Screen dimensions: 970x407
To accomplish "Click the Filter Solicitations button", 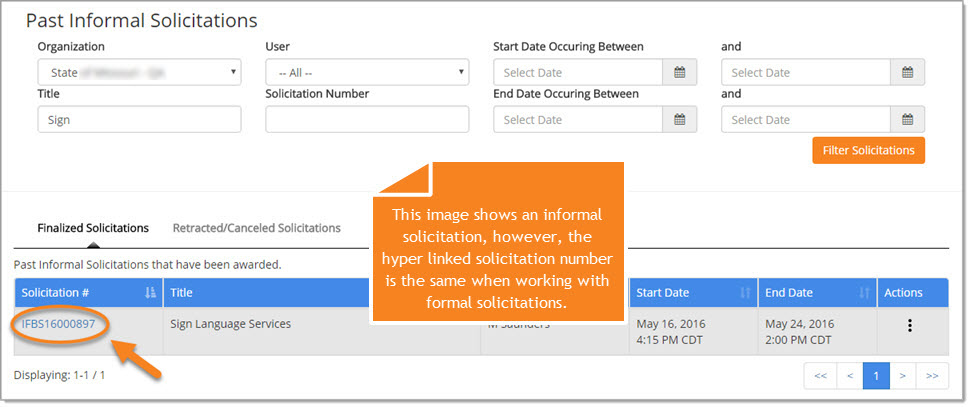I will coord(869,150).
